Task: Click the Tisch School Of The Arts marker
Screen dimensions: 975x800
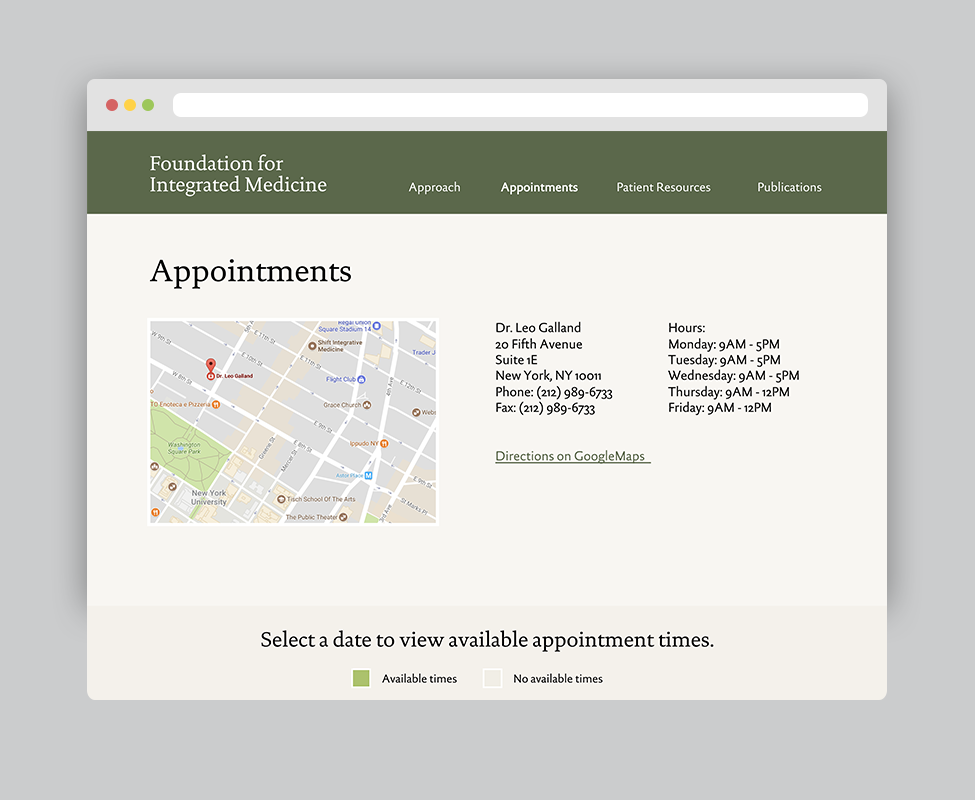Action: coord(281,499)
